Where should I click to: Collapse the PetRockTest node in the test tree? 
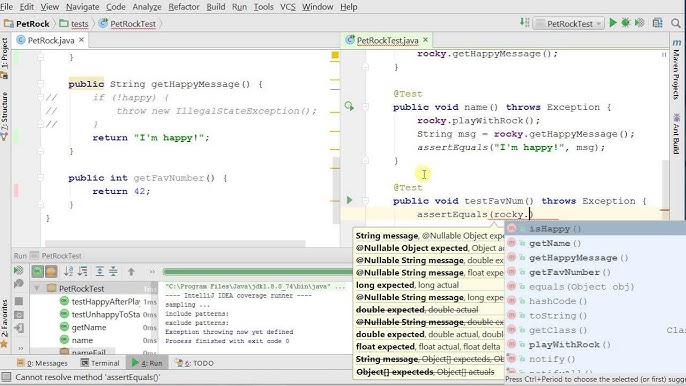coord(37,288)
